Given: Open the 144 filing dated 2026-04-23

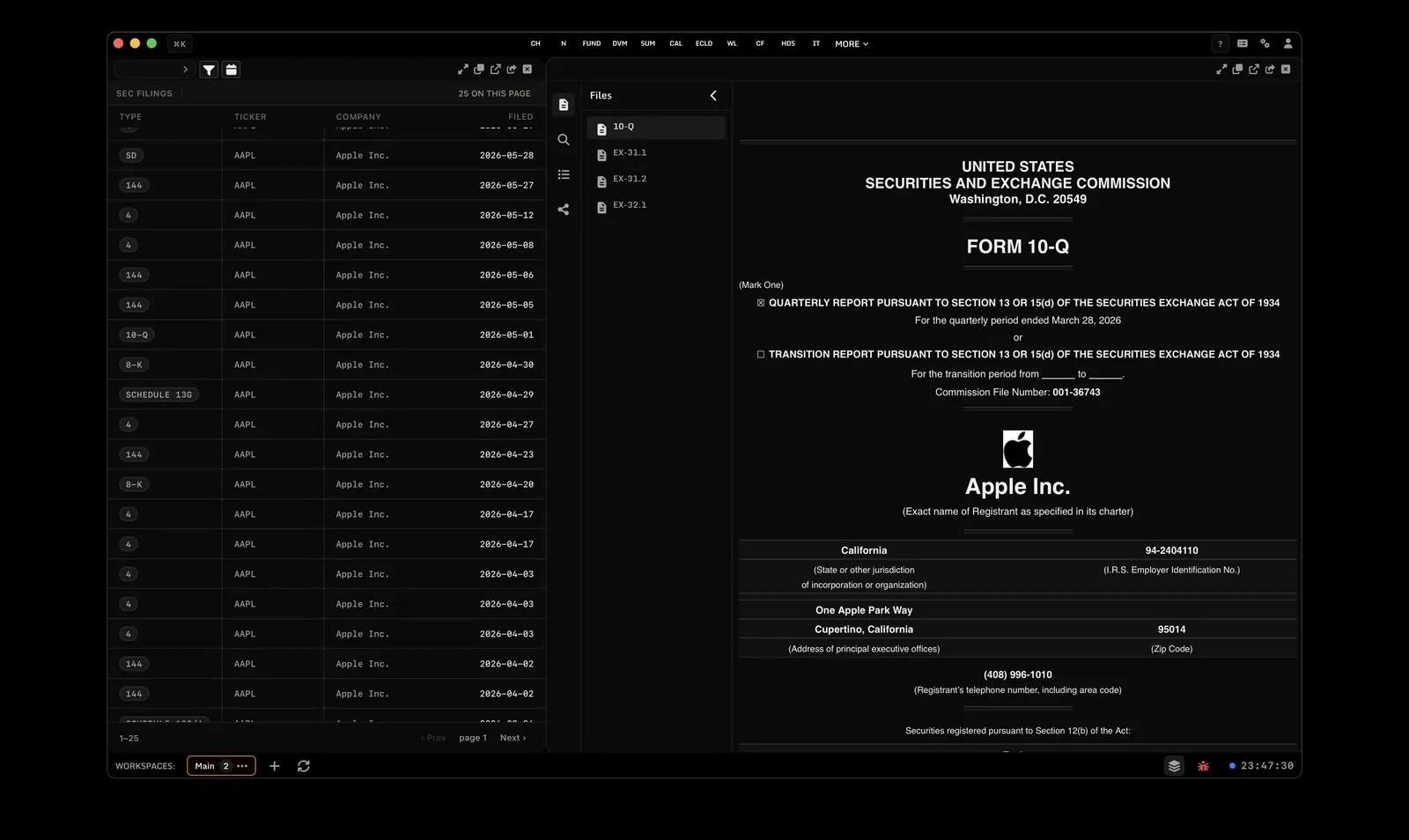Looking at the screenshot, I should [x=327, y=455].
